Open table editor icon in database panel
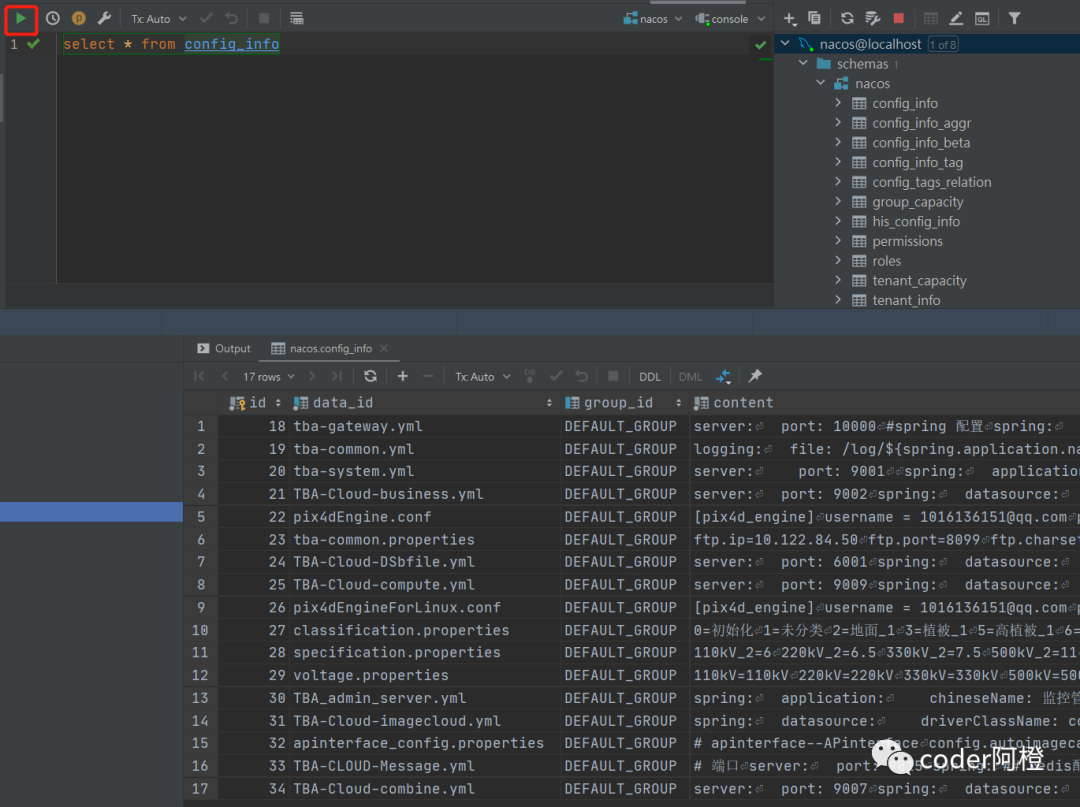The width and height of the screenshot is (1080, 807). (931, 19)
